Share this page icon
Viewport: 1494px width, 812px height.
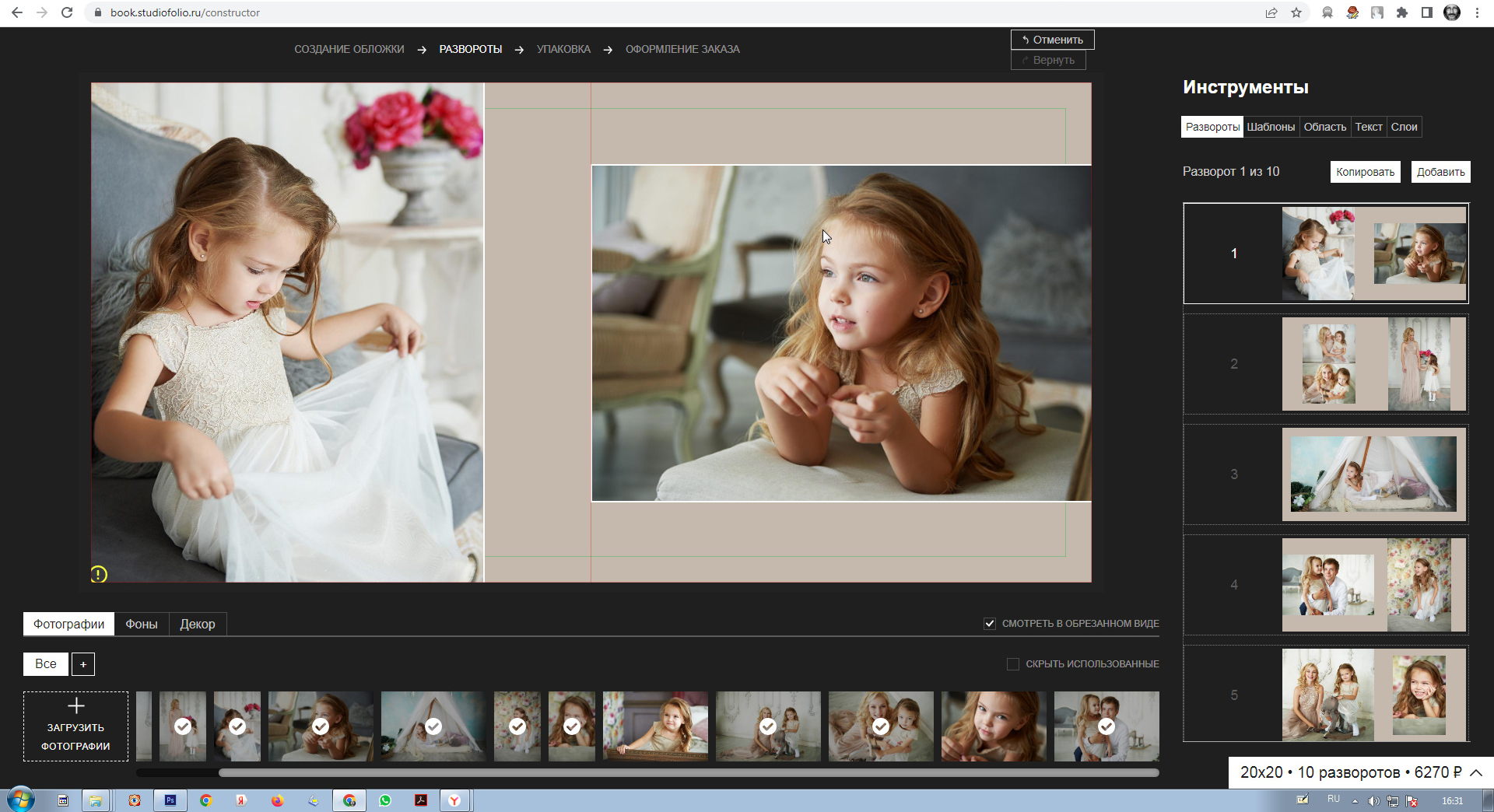click(x=1271, y=12)
